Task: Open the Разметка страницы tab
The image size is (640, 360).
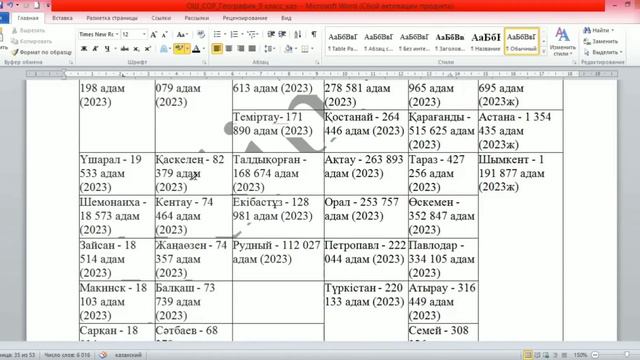Action: click(112, 18)
